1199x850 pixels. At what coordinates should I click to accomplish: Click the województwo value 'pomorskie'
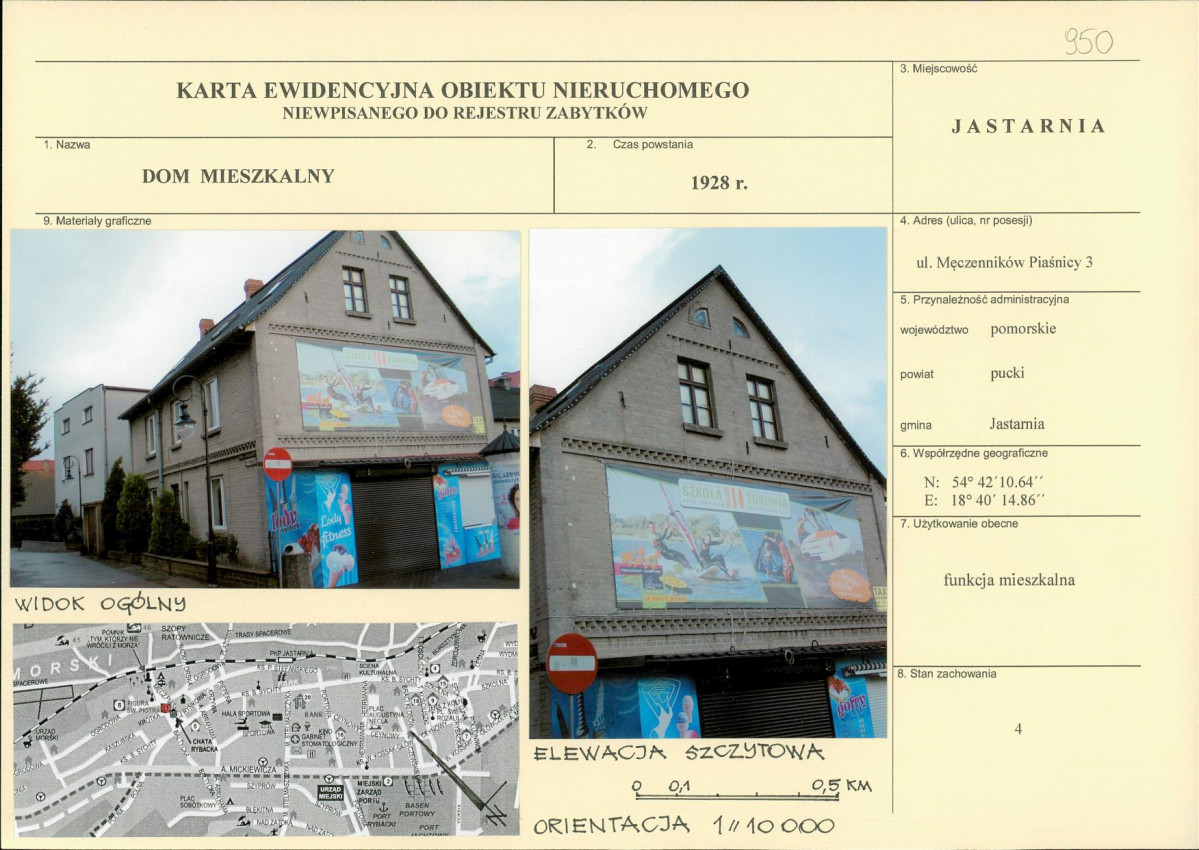click(1022, 329)
